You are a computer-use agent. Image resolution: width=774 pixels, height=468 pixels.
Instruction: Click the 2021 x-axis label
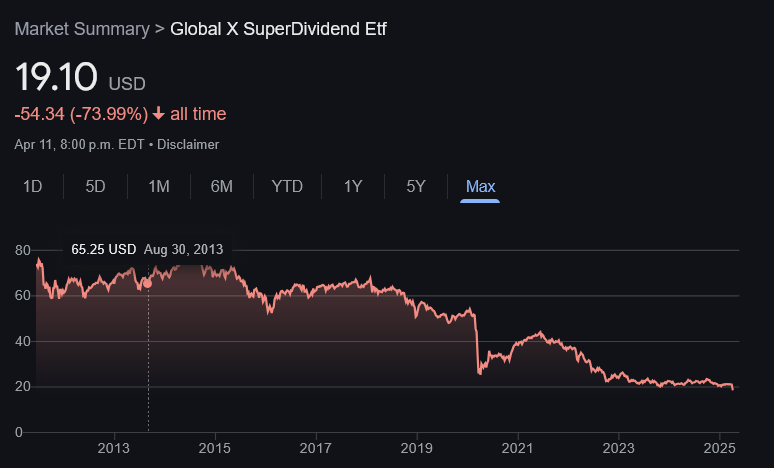coord(518,448)
